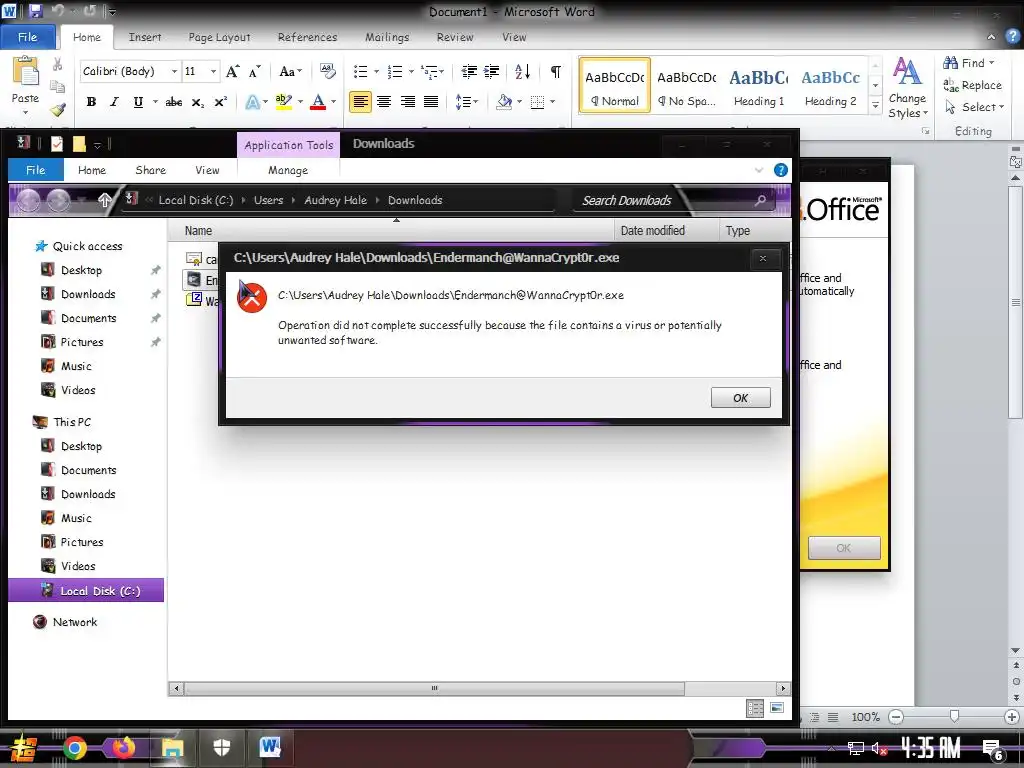Apply the No Spacing style
1024x768 pixels.
click(686, 85)
